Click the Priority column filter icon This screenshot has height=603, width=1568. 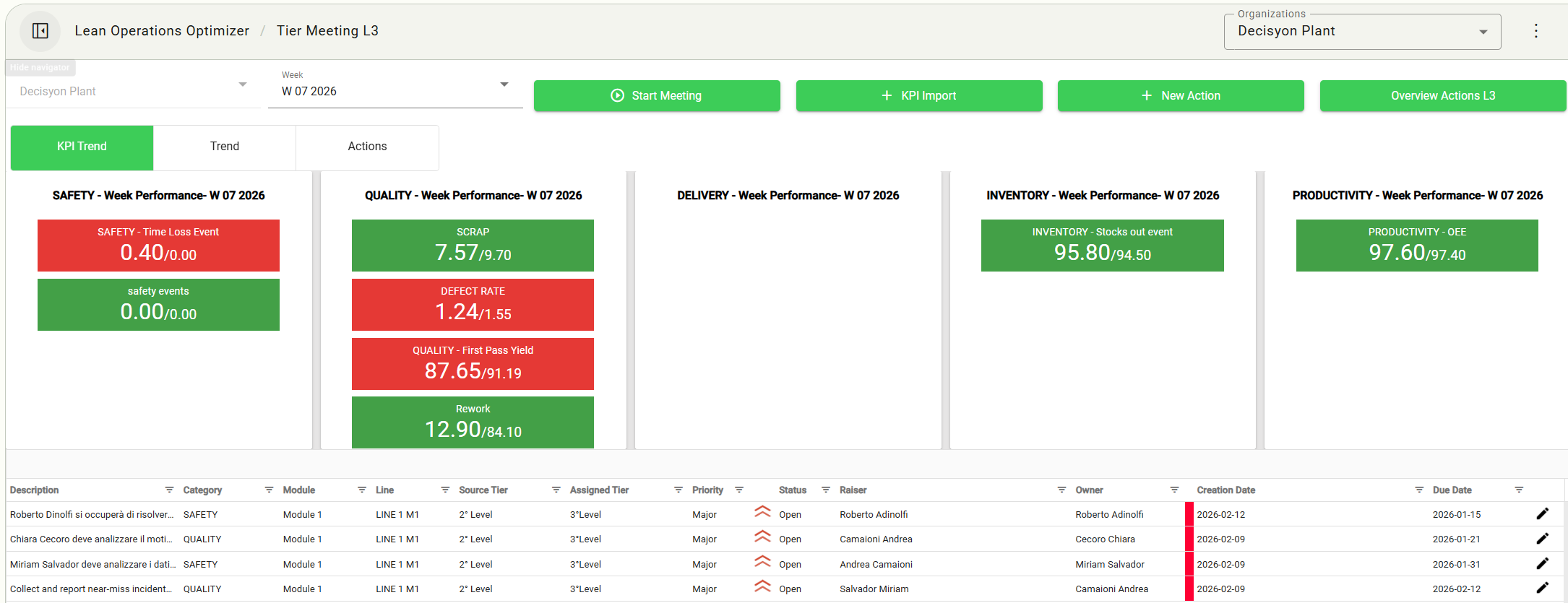point(739,490)
